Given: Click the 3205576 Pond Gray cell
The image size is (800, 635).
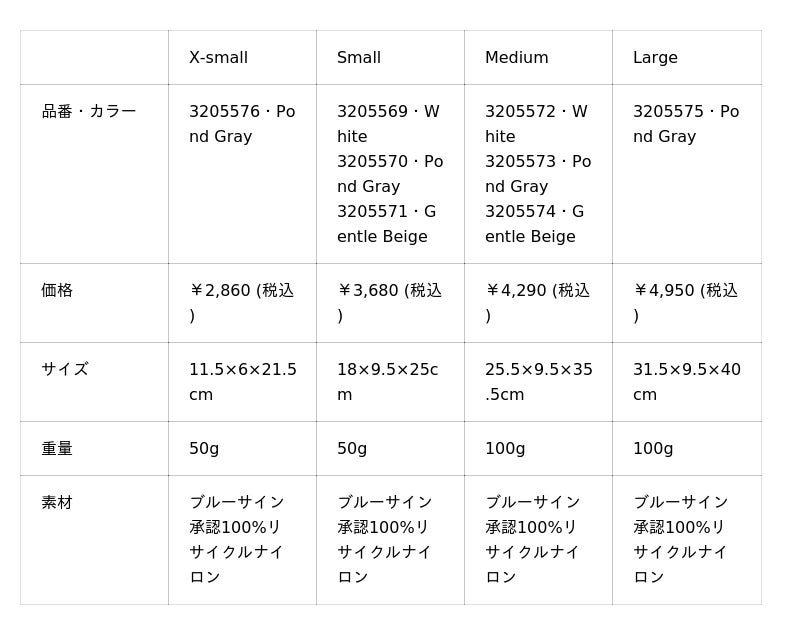Looking at the screenshot, I should (x=242, y=174).
